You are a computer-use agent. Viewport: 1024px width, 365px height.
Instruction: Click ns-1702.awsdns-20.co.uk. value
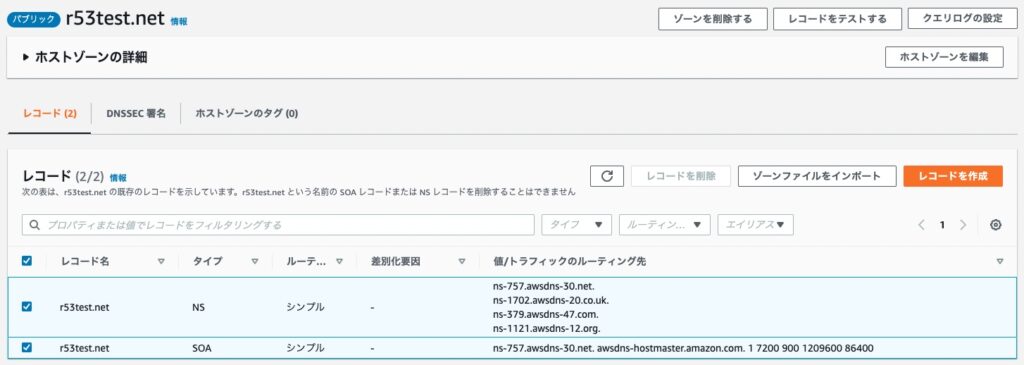pyautogui.click(x=551, y=300)
